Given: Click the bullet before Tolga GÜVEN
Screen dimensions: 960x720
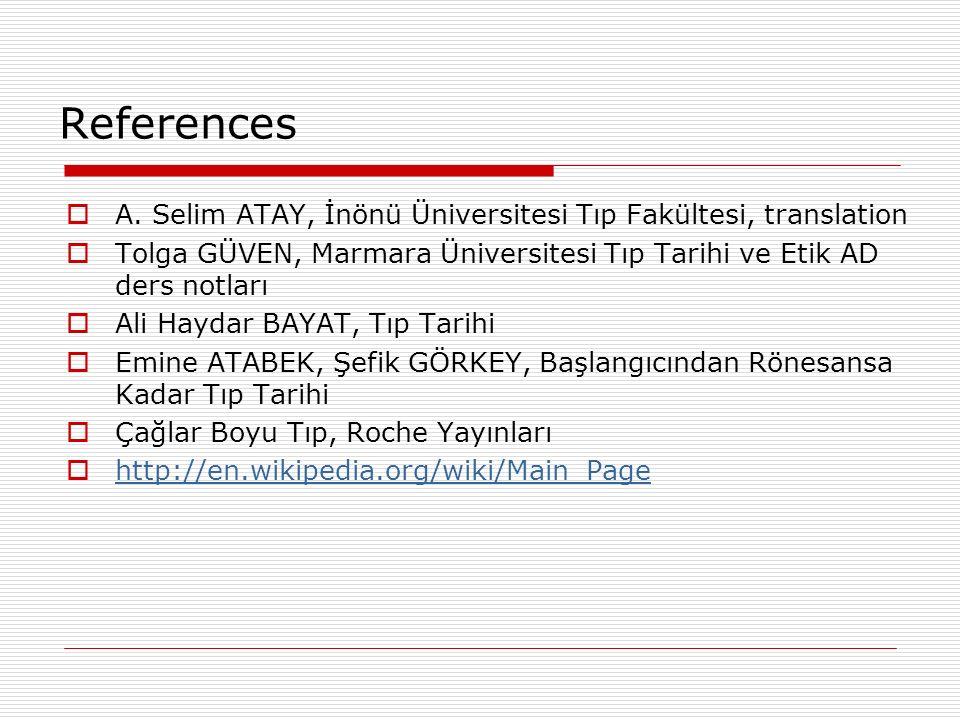Looking at the screenshot, I should click(78, 253).
